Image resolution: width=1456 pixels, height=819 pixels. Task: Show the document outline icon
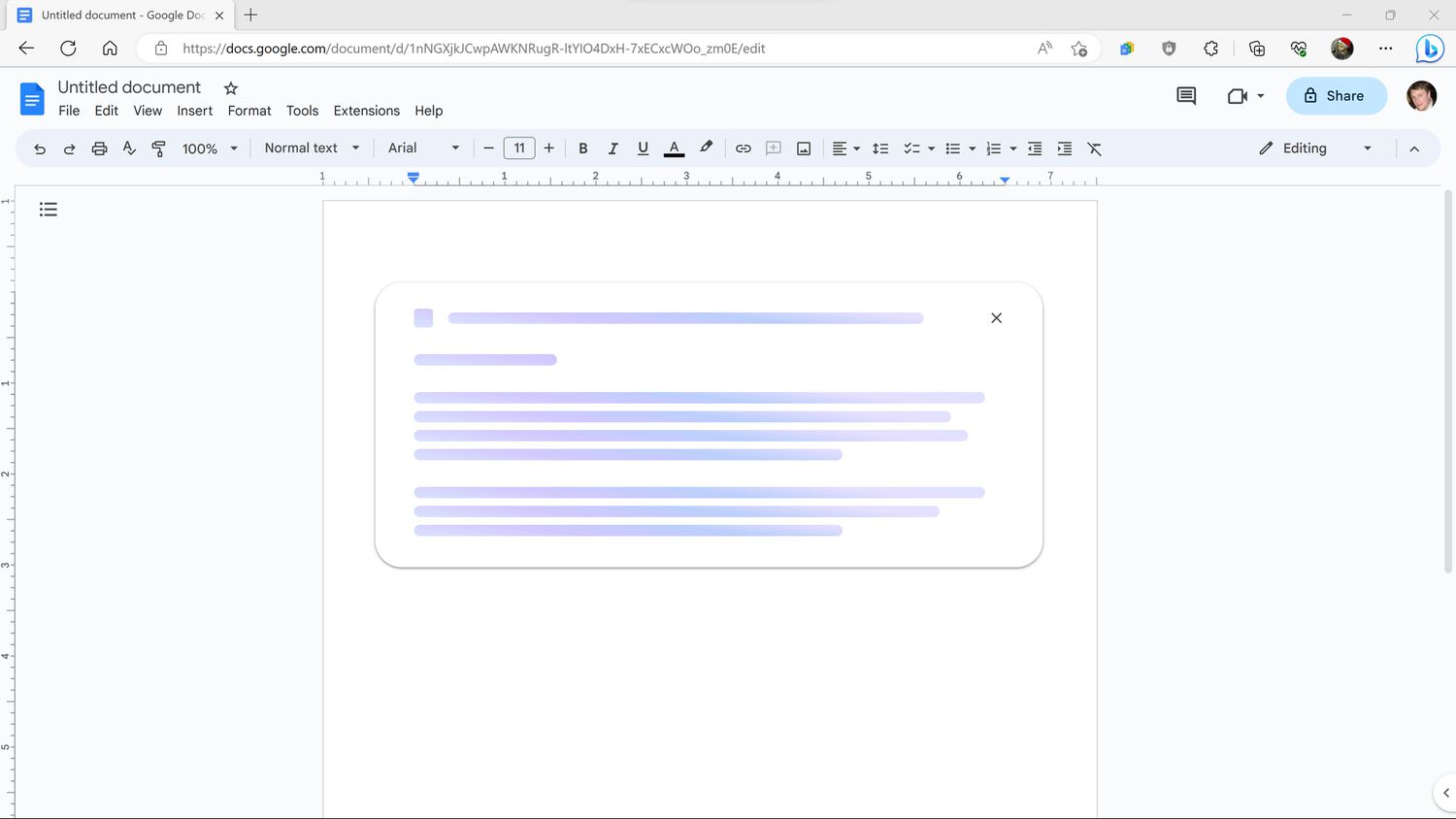49,210
